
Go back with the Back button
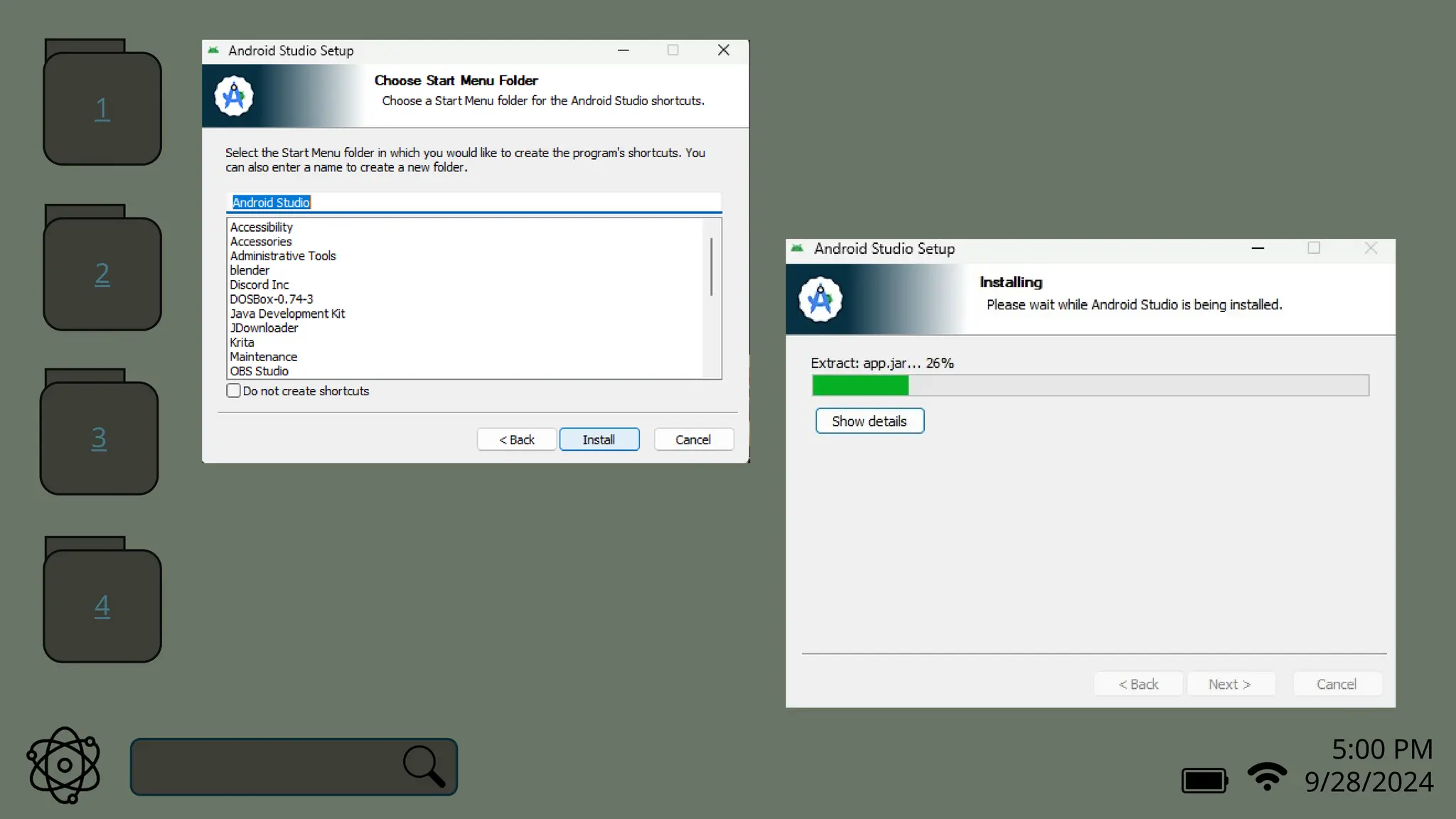pos(516,439)
